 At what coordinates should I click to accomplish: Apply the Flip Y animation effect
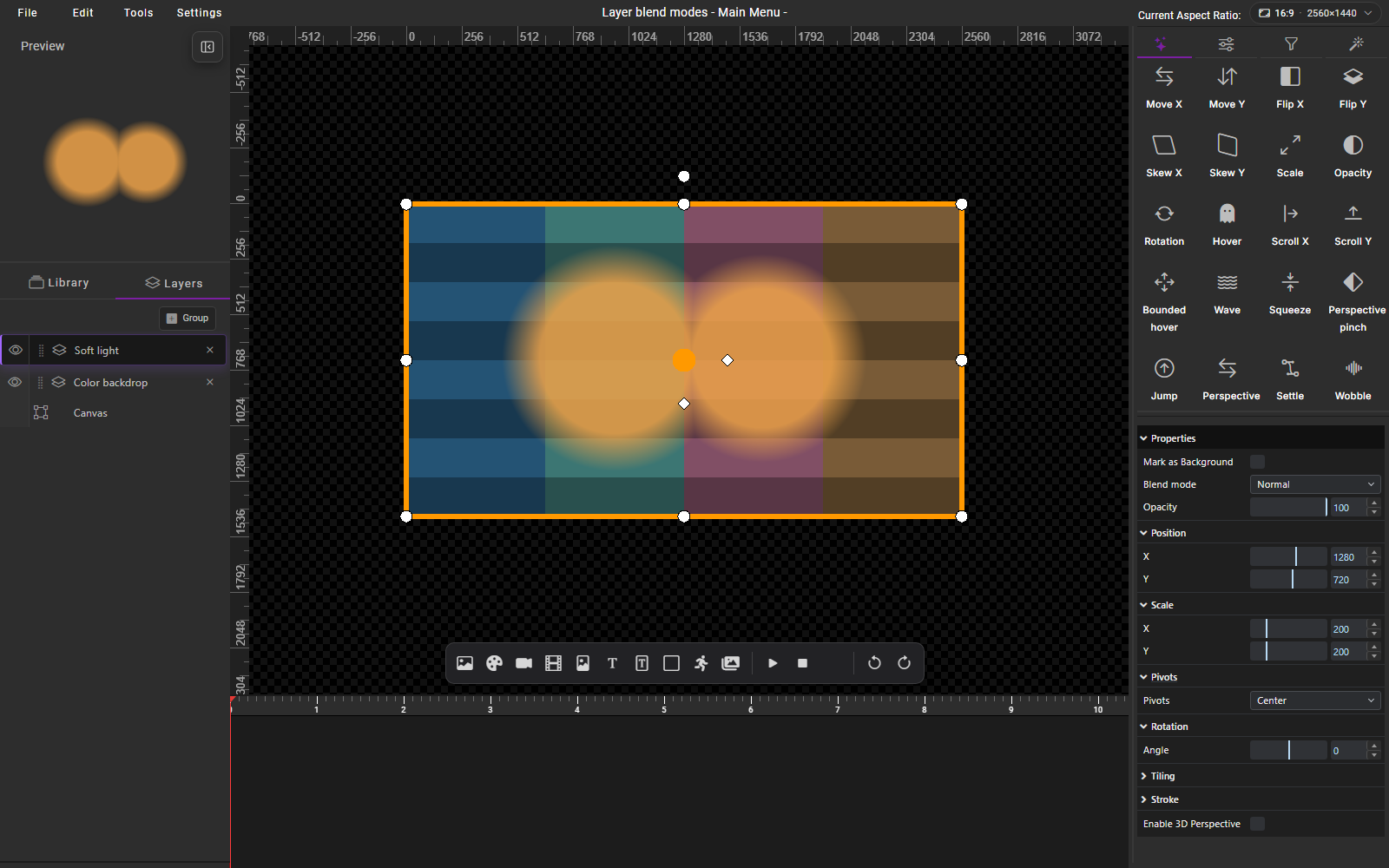click(x=1353, y=88)
